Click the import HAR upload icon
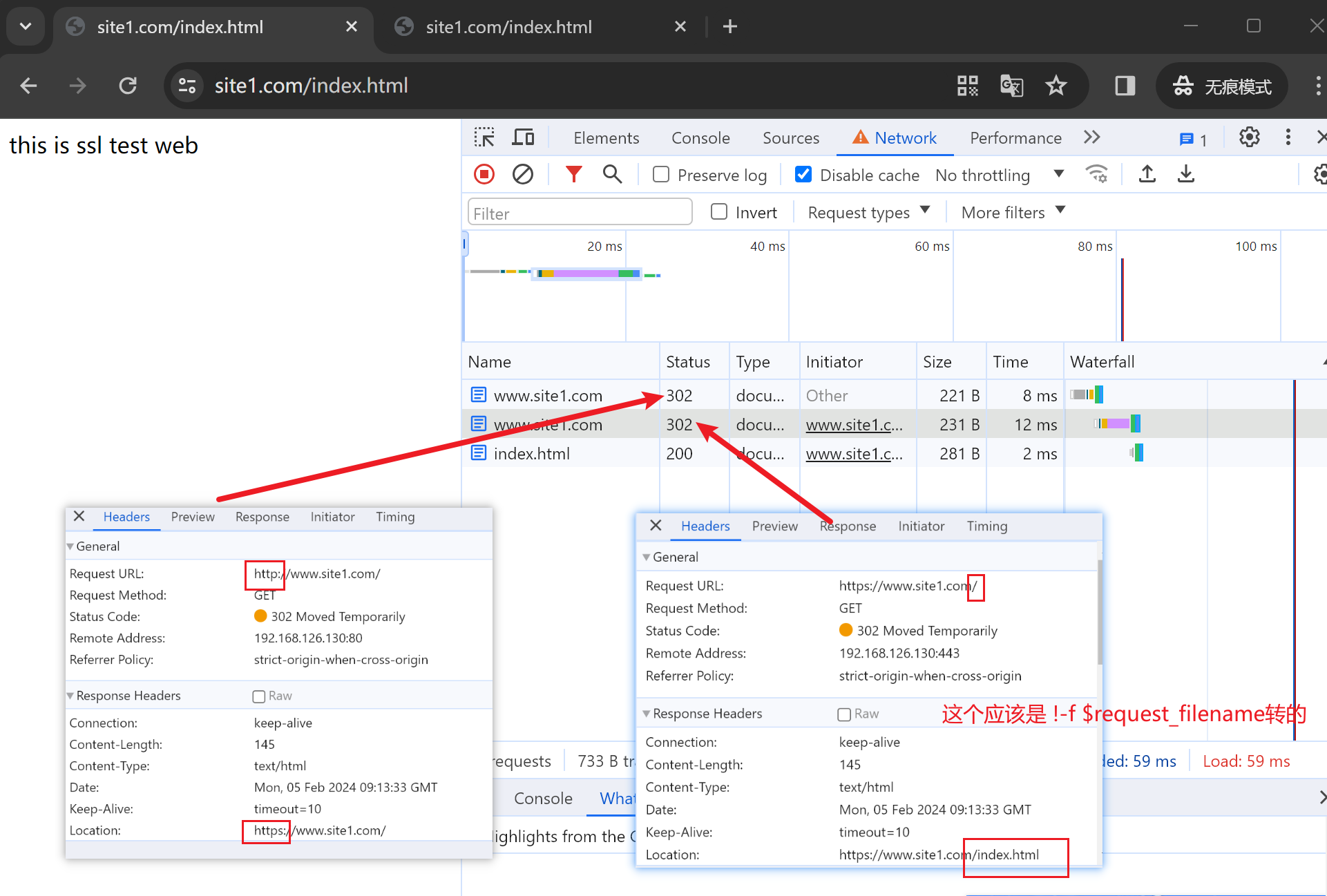Screen dimensions: 1327x896 [x=1147, y=174]
